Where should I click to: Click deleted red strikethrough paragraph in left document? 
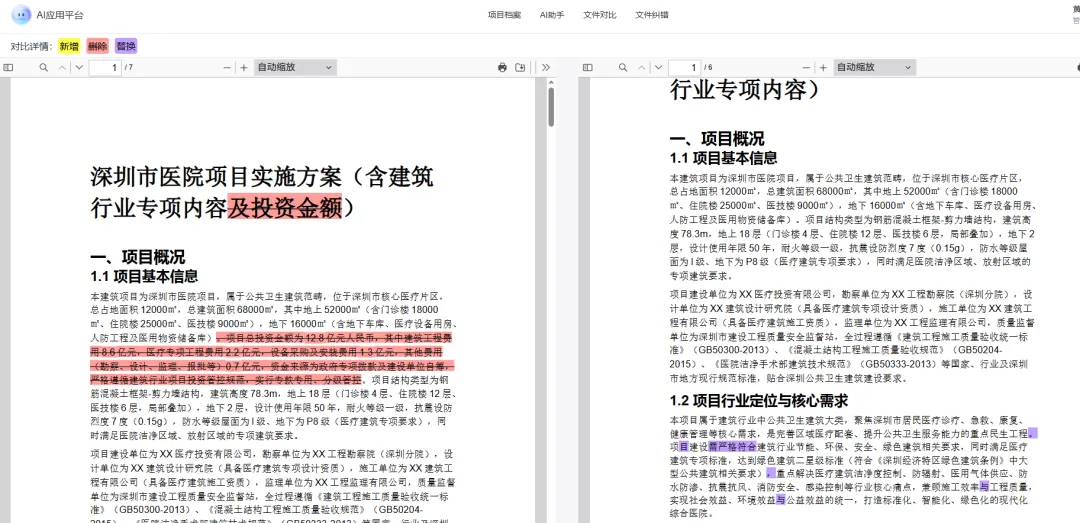[x=273, y=359]
